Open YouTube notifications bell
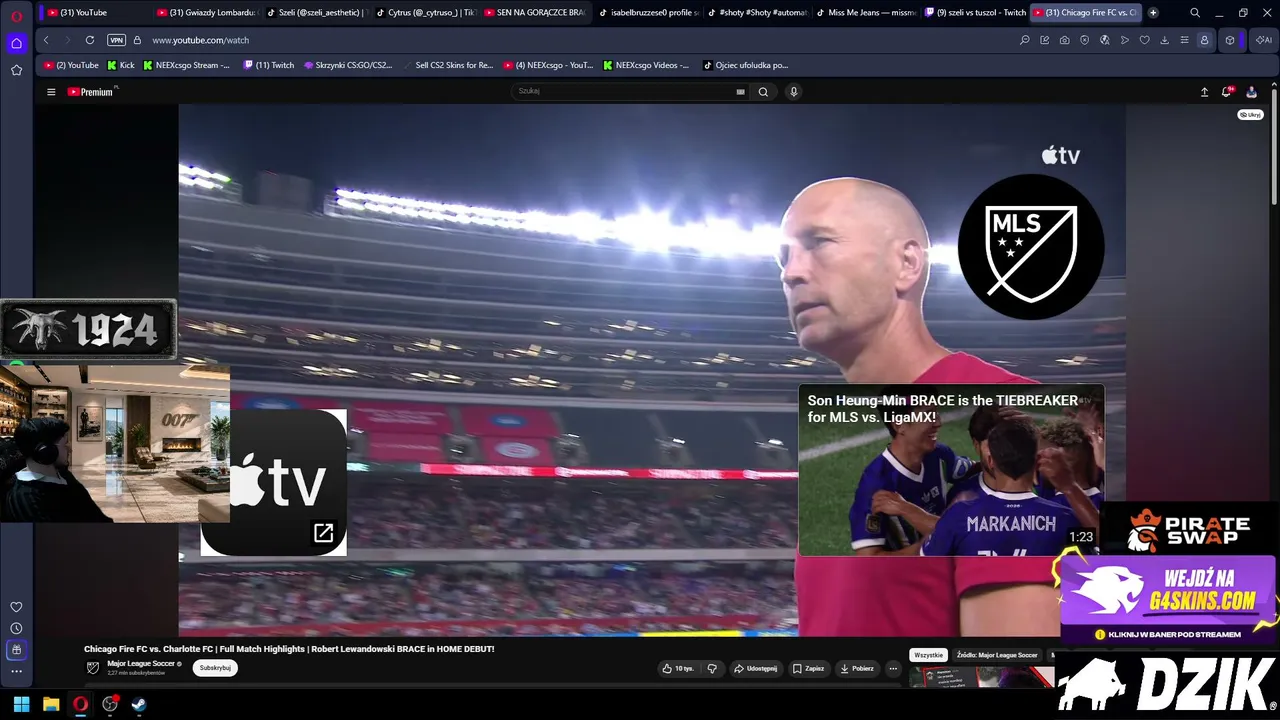 click(1227, 92)
